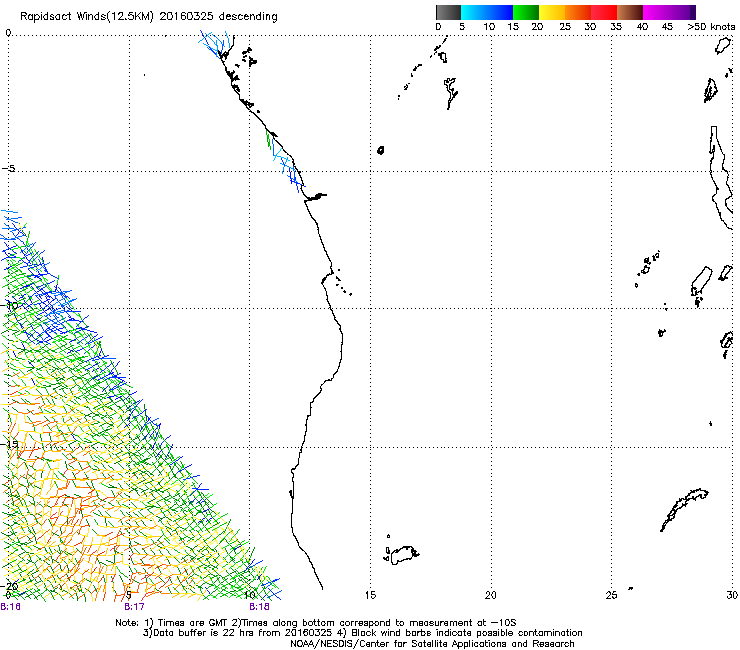The width and height of the screenshot is (740, 650).
Task: Click the 'Times are GMT' note line
Action: pos(316,623)
